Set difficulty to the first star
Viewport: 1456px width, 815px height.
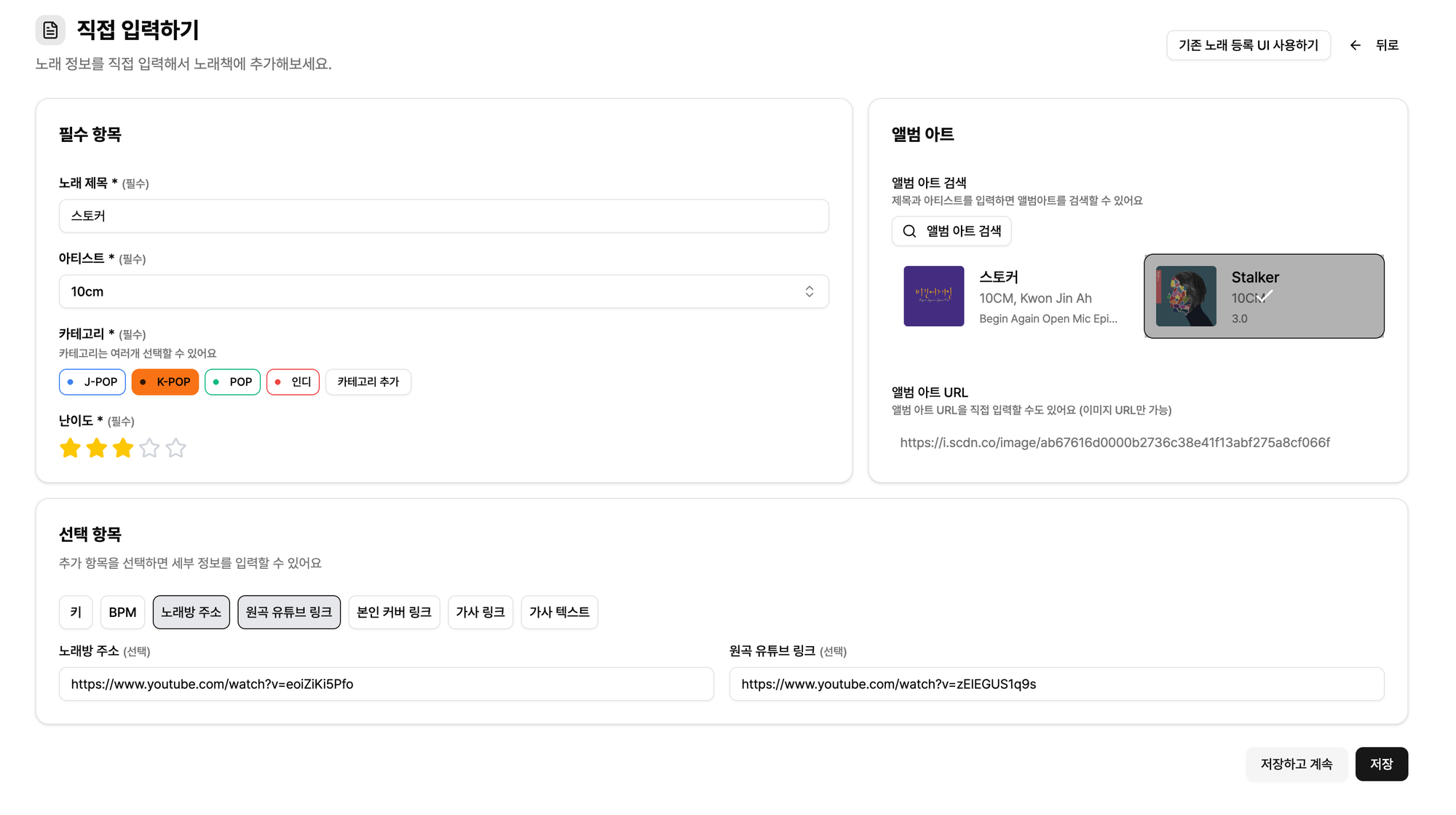[x=70, y=448]
